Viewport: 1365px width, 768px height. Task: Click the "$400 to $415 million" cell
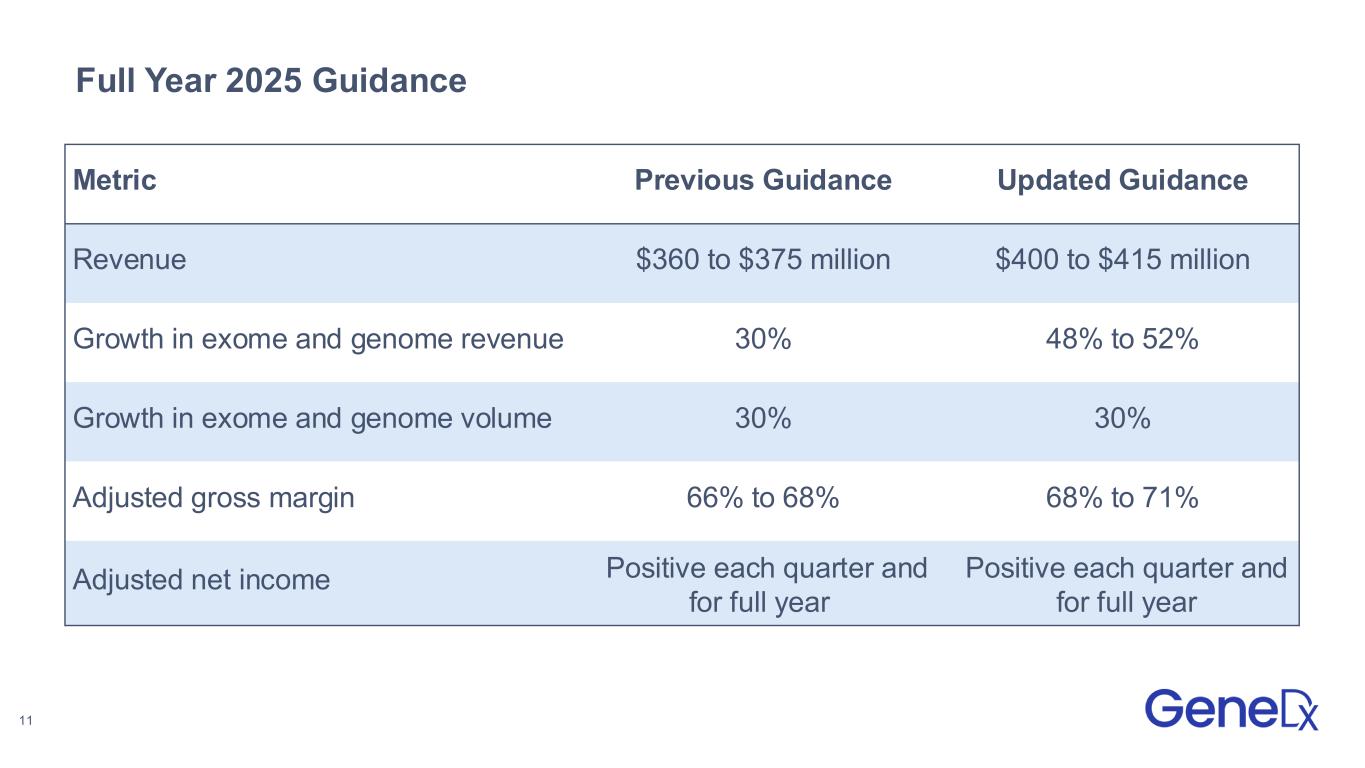[1122, 260]
